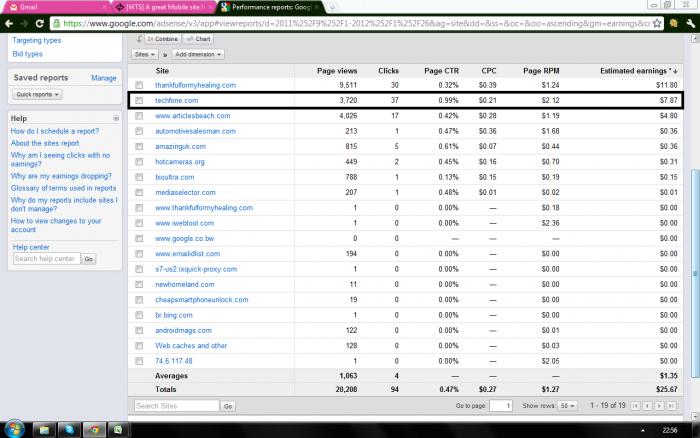Screen dimensions: 700x438
Task: Tick the checkbox for thankfulformyhealing.com
Action: 139,85
